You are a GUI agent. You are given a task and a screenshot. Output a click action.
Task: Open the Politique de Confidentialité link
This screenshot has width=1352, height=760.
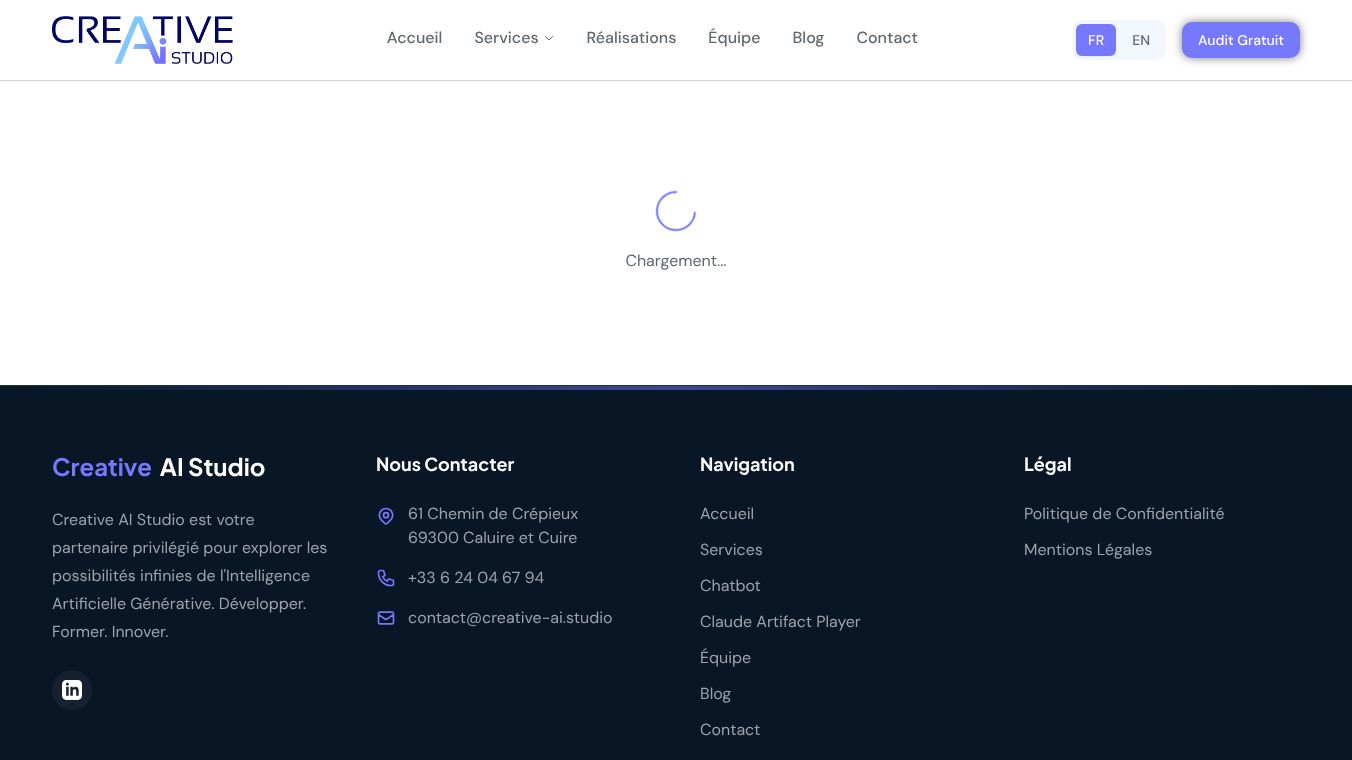(x=1124, y=514)
